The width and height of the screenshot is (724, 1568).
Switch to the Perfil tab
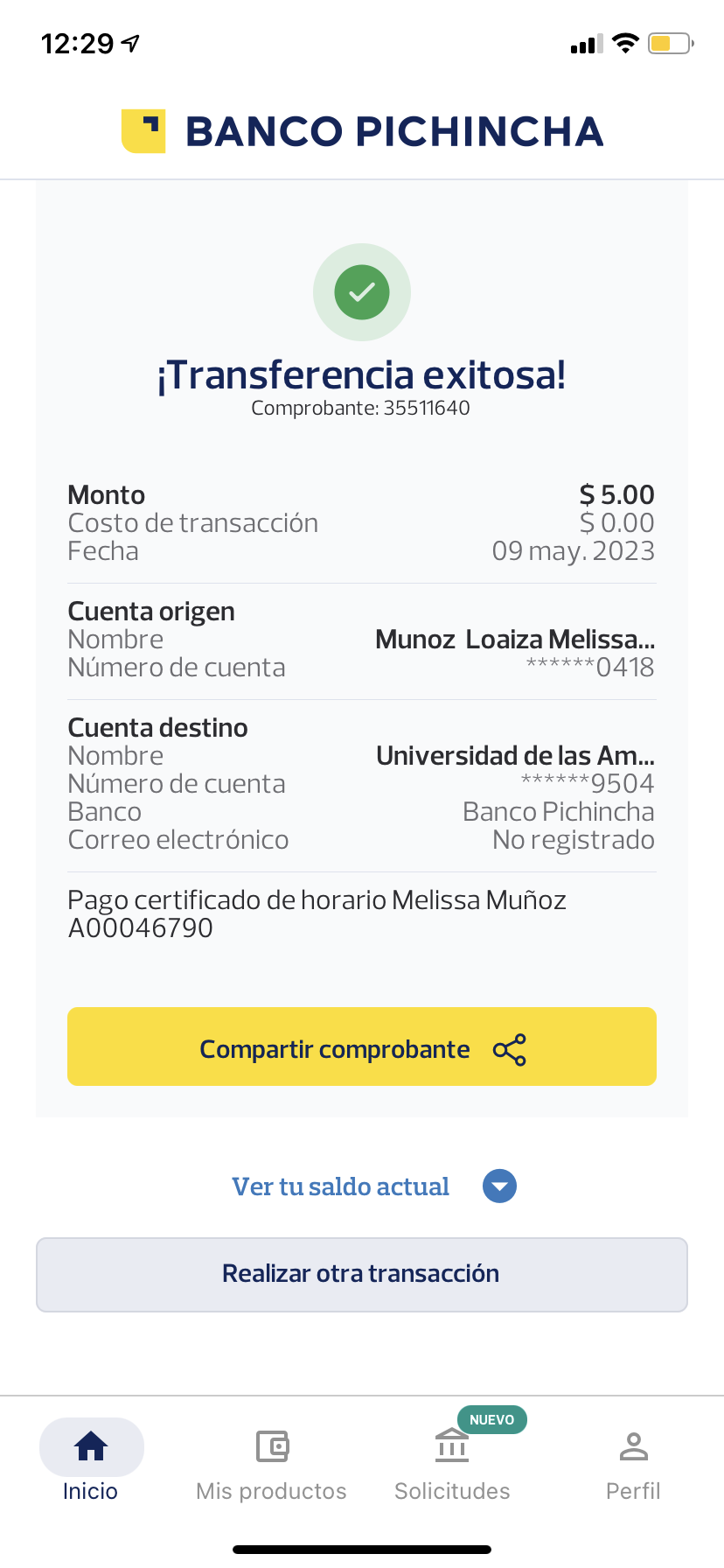[633, 1490]
